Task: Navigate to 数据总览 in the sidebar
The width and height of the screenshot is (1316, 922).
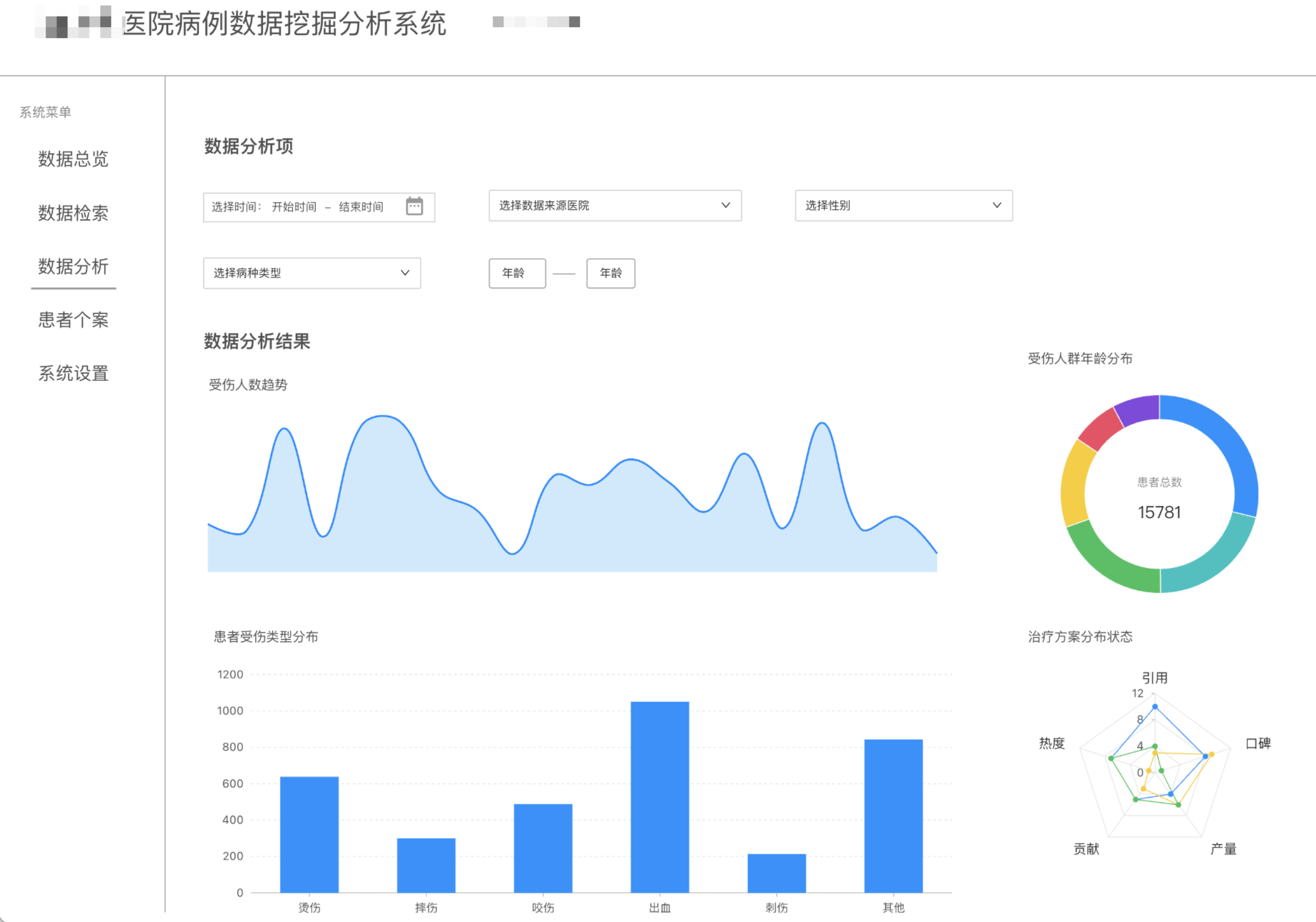Action: (72, 159)
